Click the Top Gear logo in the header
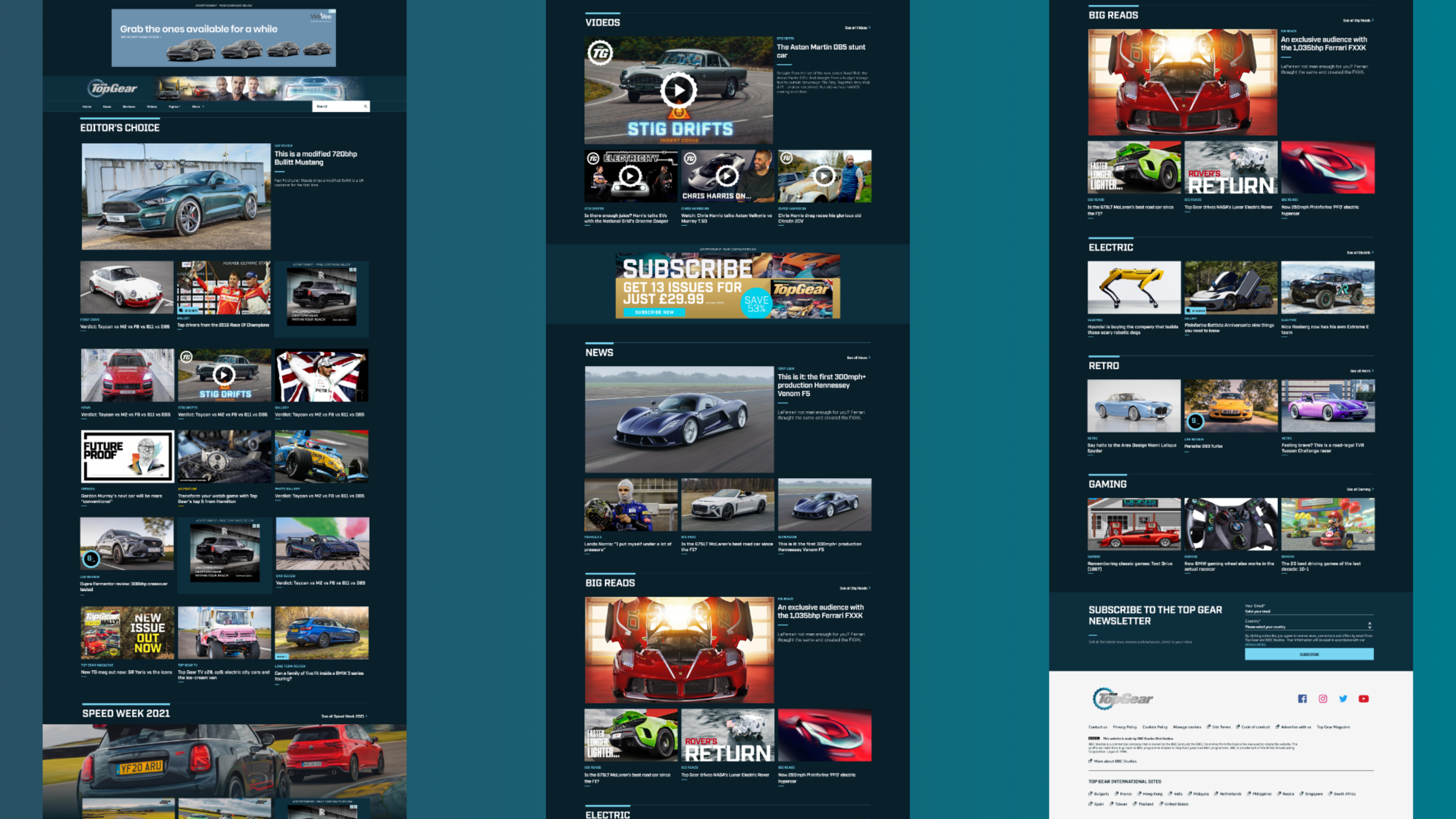This screenshot has width=1456, height=819. tap(113, 88)
